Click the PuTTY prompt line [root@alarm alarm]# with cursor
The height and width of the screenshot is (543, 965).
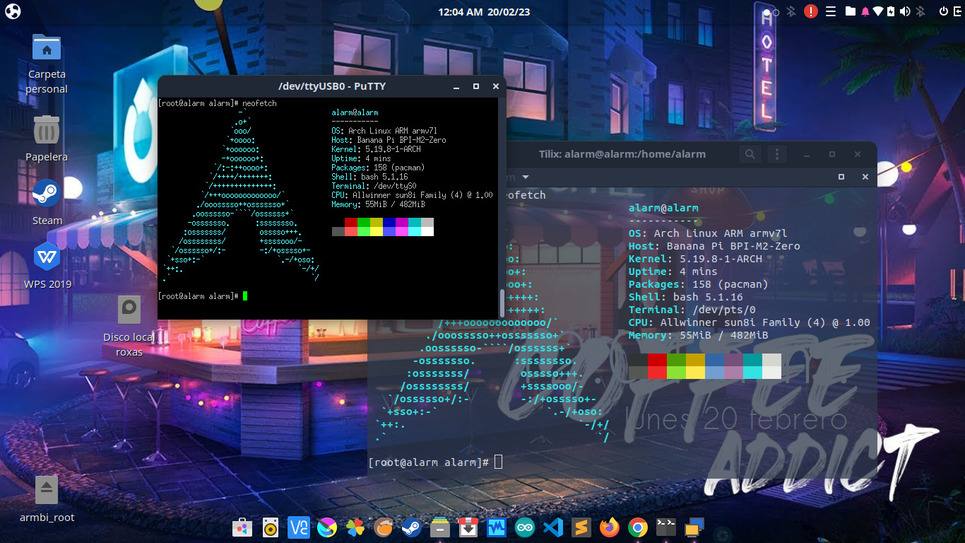202,296
